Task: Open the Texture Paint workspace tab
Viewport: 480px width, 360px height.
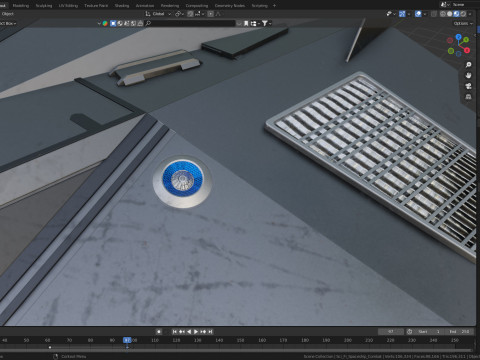Action: [96, 6]
